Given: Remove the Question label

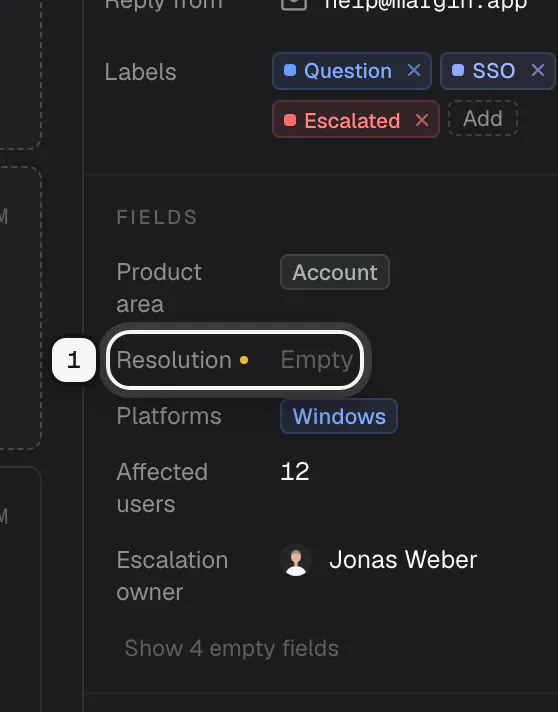Looking at the screenshot, I should click(414, 70).
